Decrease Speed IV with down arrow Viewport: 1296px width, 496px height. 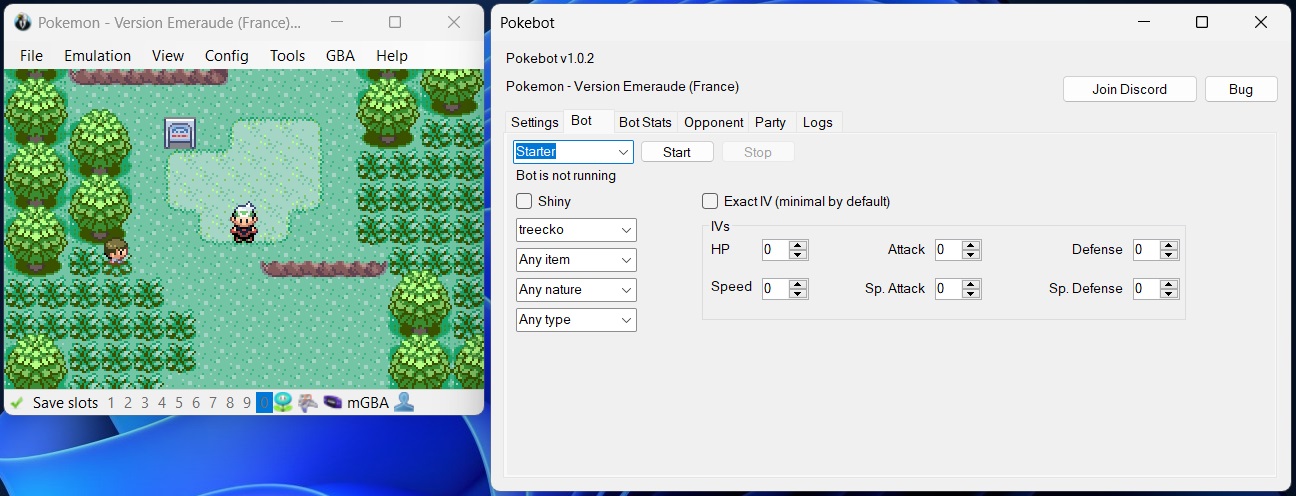(798, 294)
